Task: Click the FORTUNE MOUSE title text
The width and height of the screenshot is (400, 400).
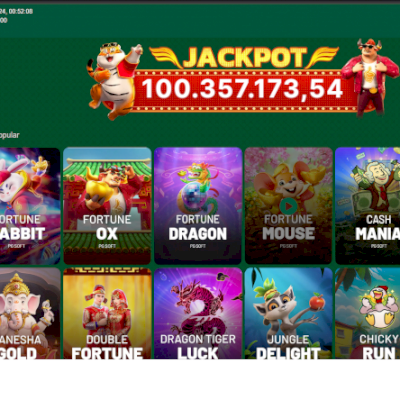Action: pos(288,227)
